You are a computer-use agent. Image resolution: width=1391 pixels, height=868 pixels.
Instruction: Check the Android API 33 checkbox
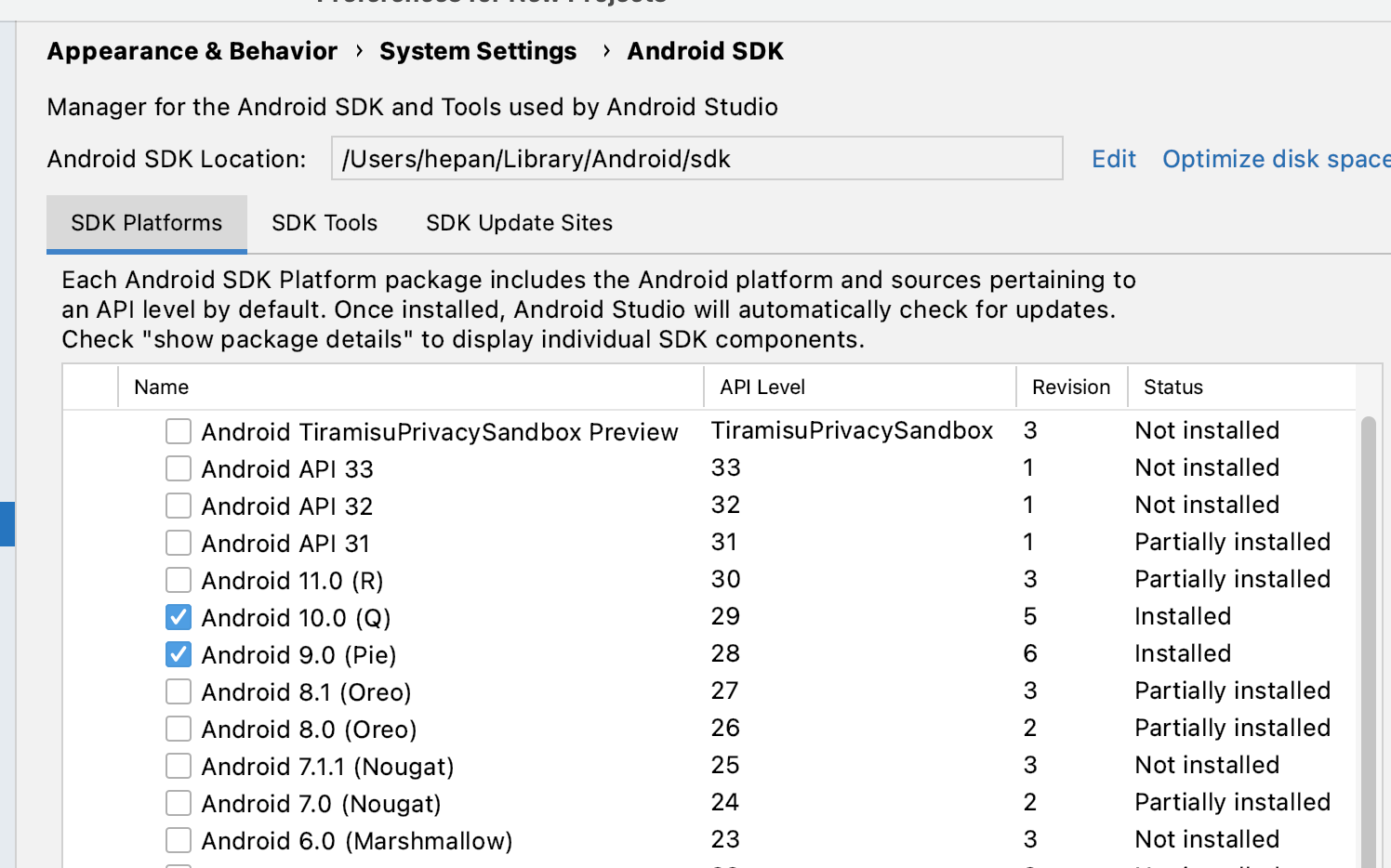coord(179,468)
